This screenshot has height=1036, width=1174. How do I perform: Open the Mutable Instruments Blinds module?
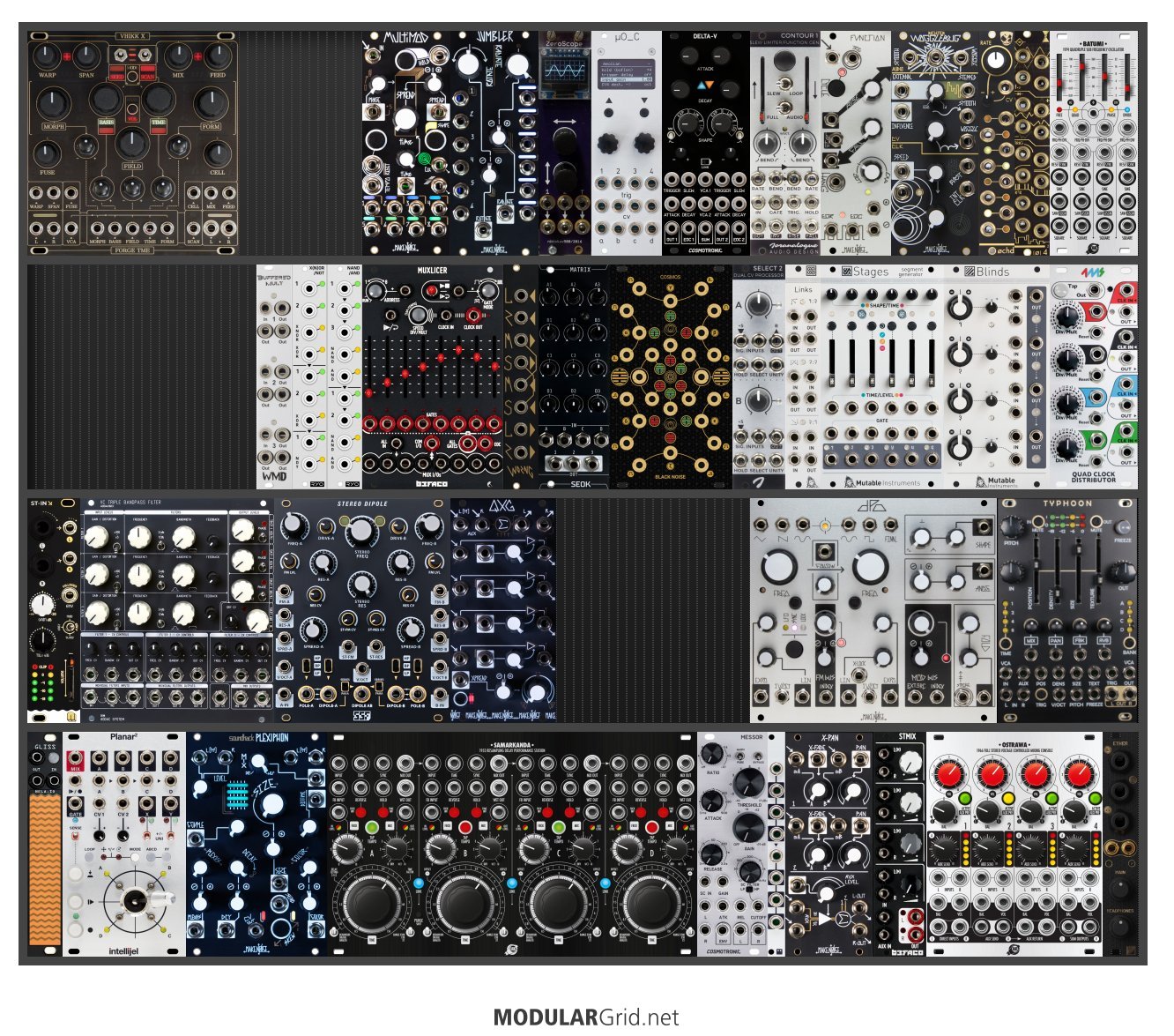[997, 376]
